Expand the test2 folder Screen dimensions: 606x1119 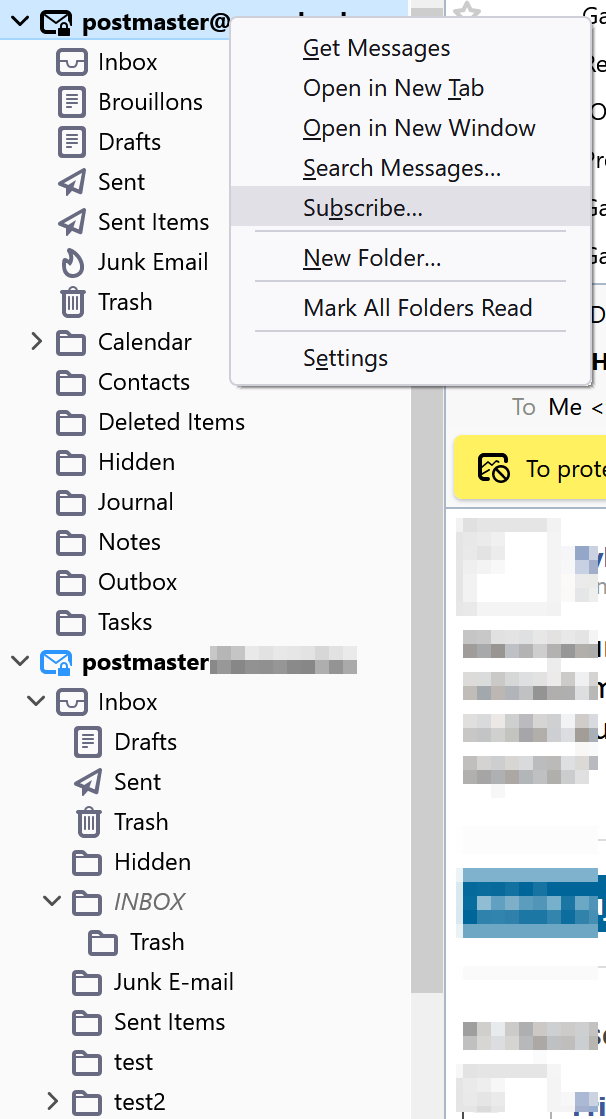click(x=53, y=1102)
